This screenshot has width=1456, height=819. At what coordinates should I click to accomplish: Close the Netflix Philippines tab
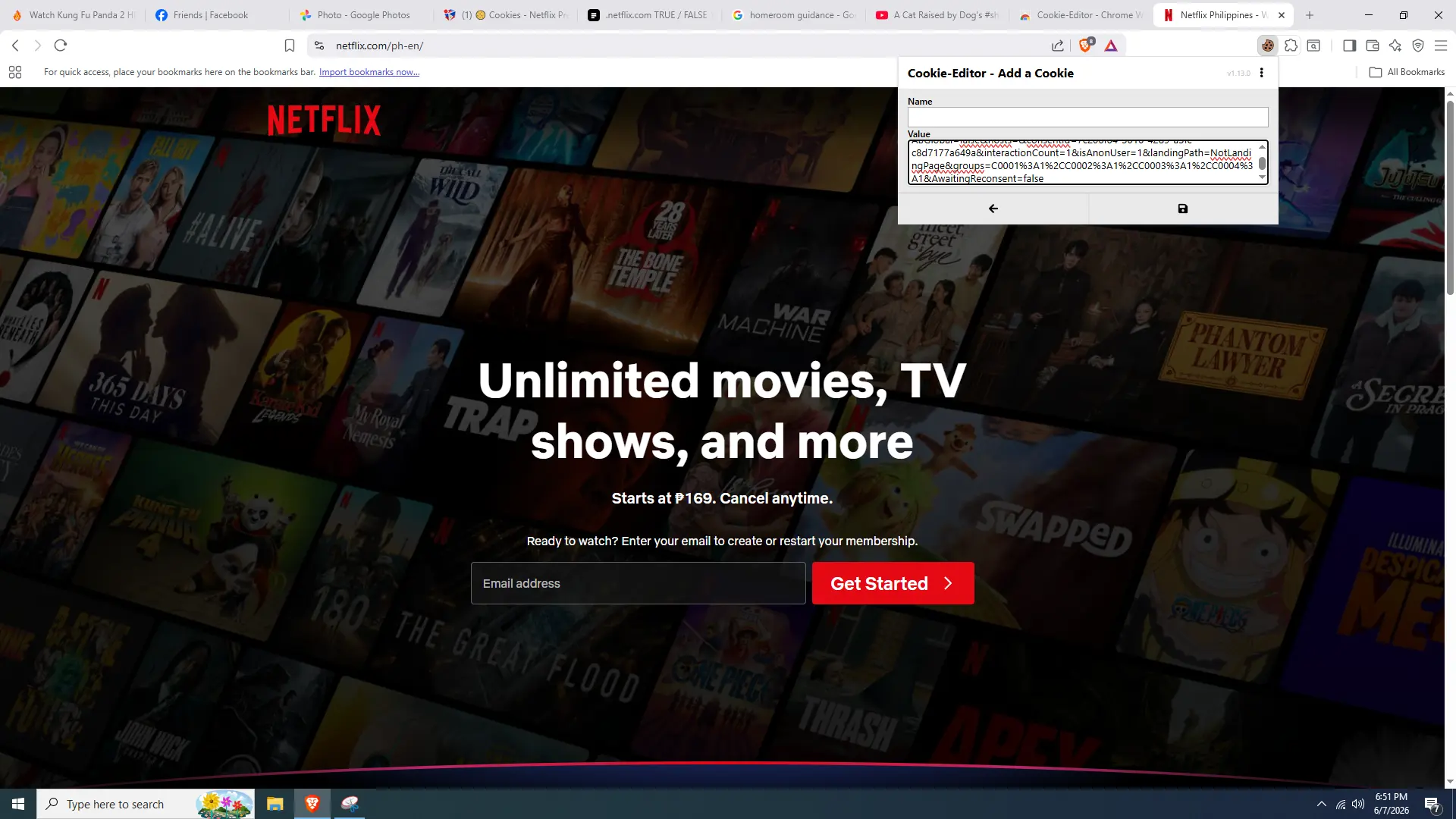click(x=1282, y=15)
